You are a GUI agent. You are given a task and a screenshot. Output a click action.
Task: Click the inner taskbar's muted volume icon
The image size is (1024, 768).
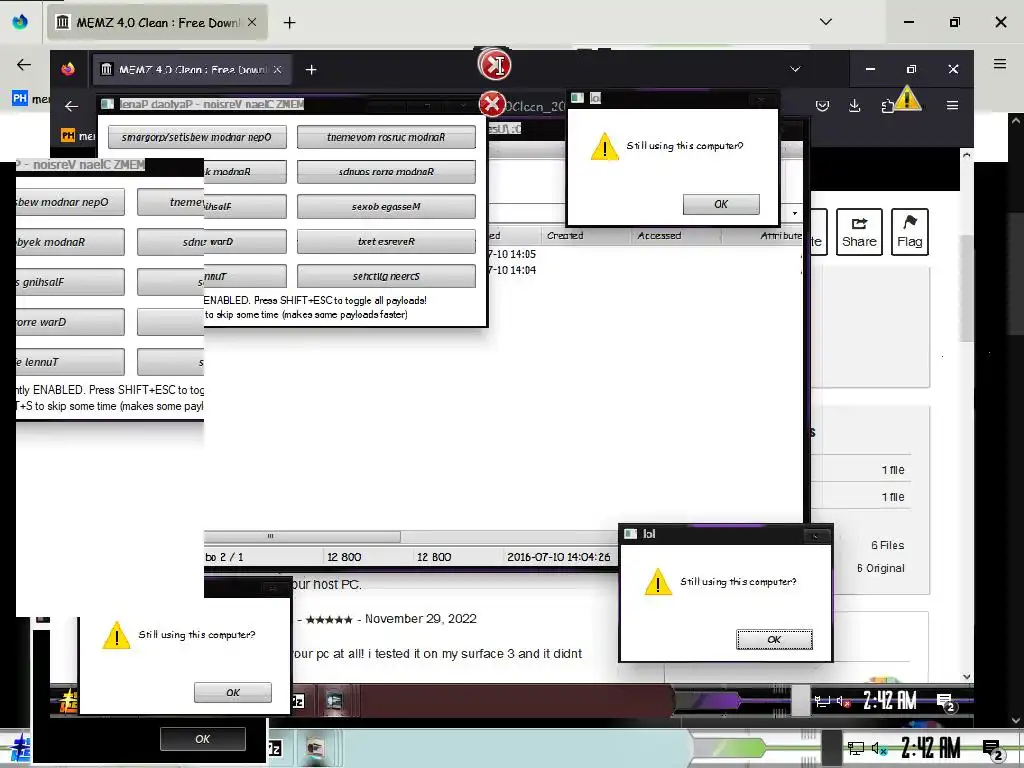(843, 702)
